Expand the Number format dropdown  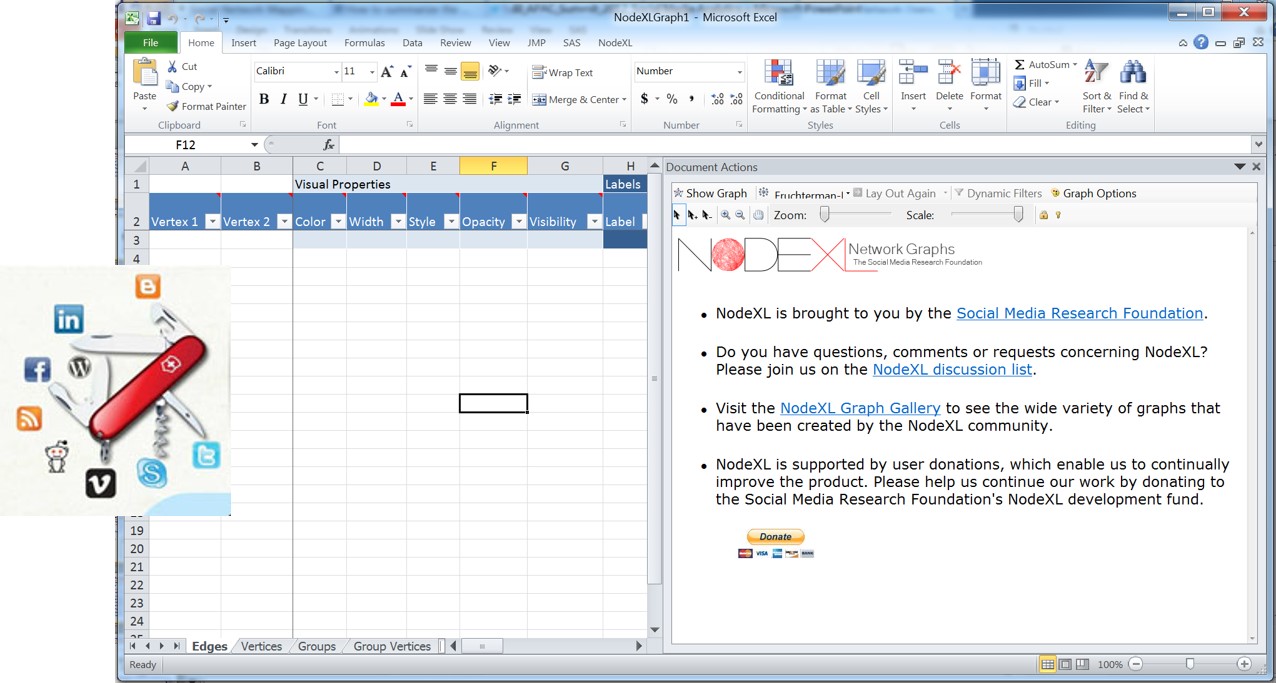[x=739, y=72]
